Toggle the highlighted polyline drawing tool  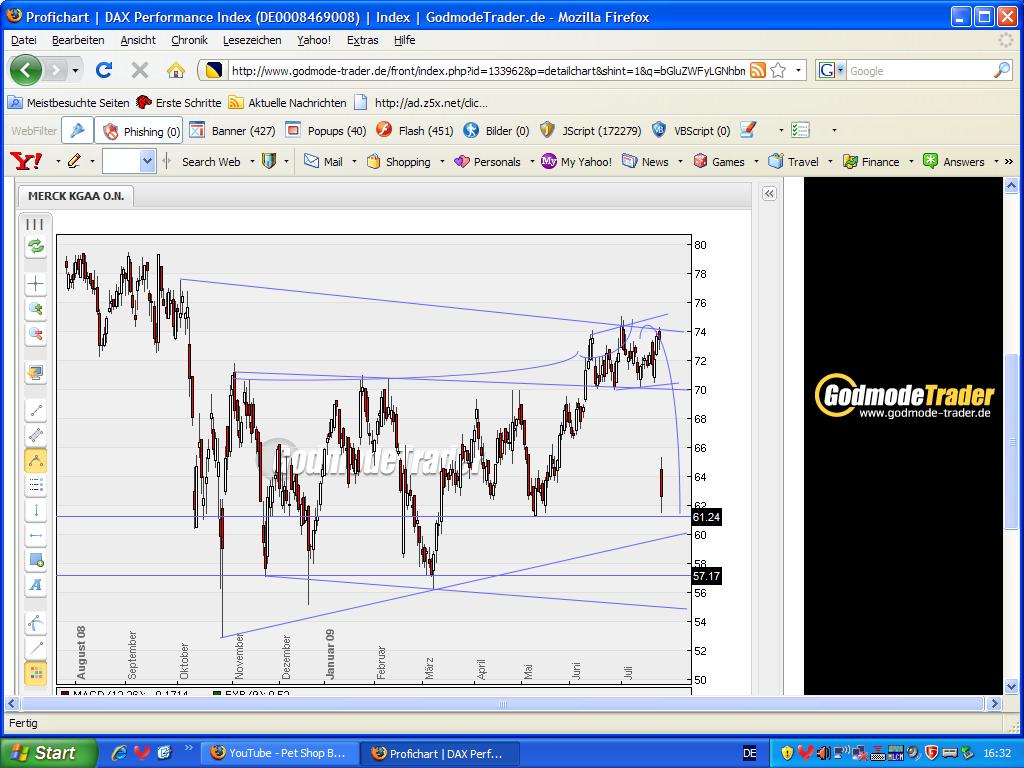coord(36,460)
